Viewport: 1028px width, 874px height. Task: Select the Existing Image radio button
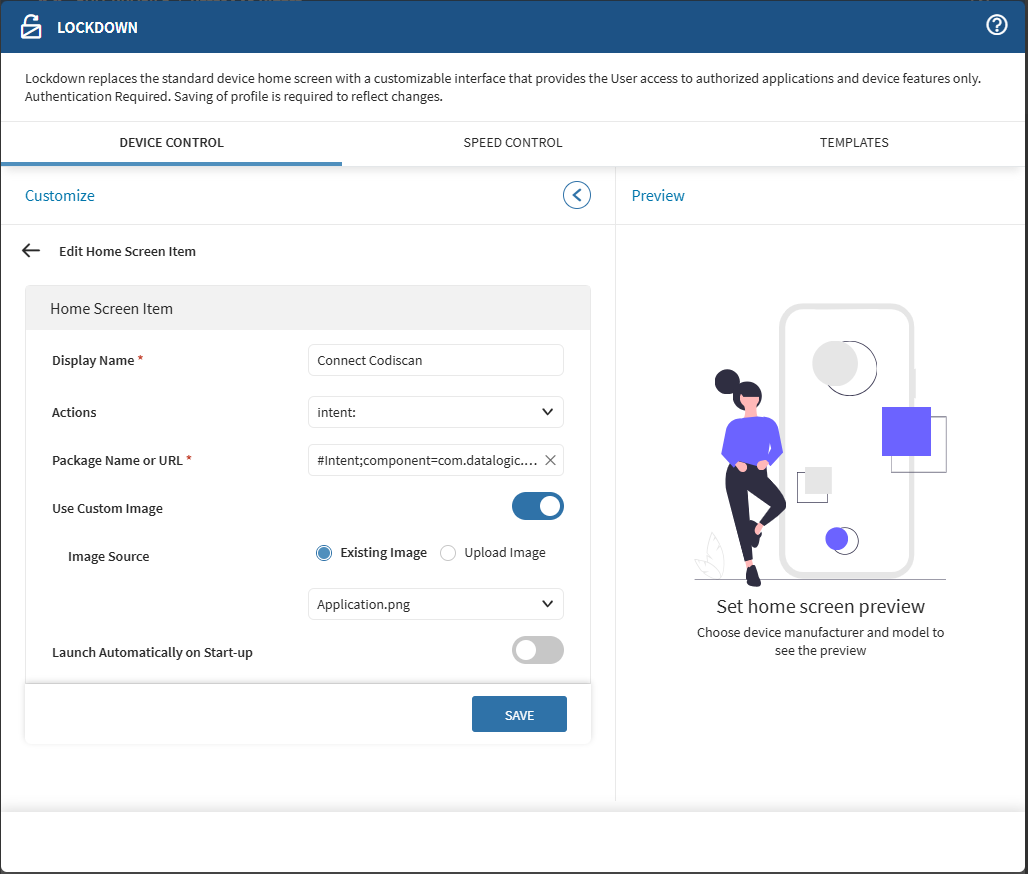pyautogui.click(x=324, y=553)
